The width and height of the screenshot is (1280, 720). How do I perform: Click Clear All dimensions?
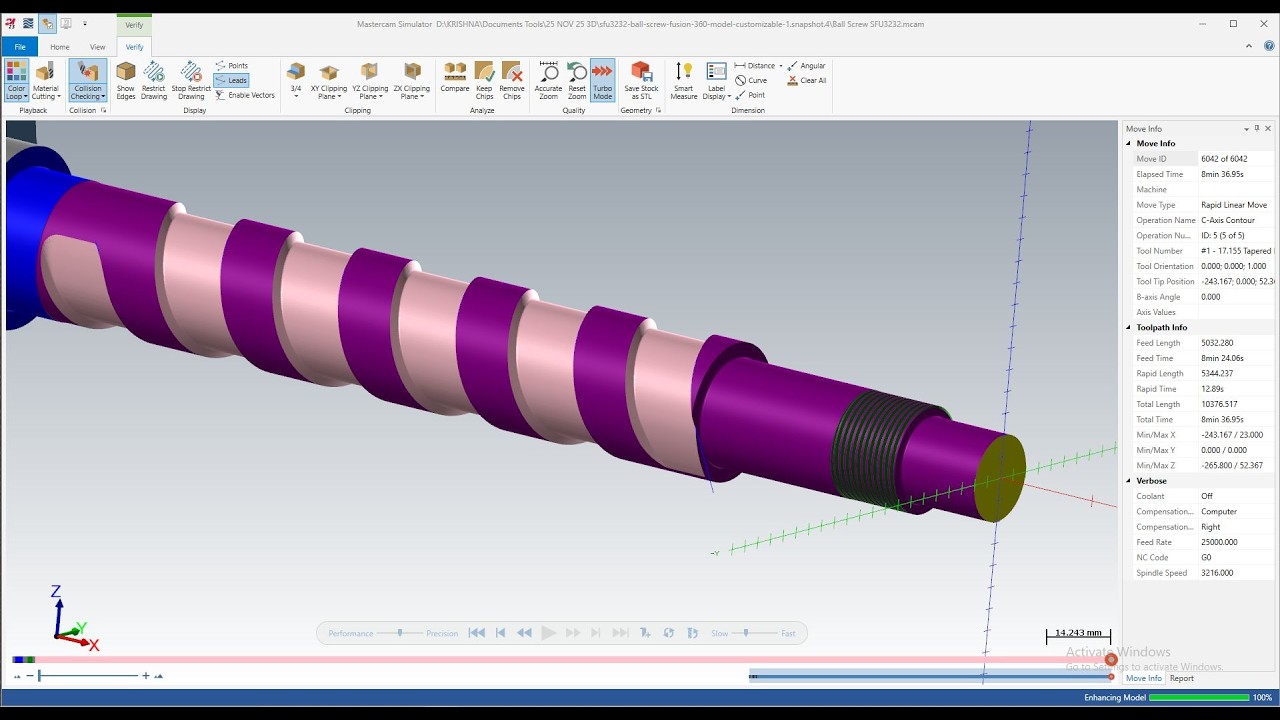[x=807, y=81]
